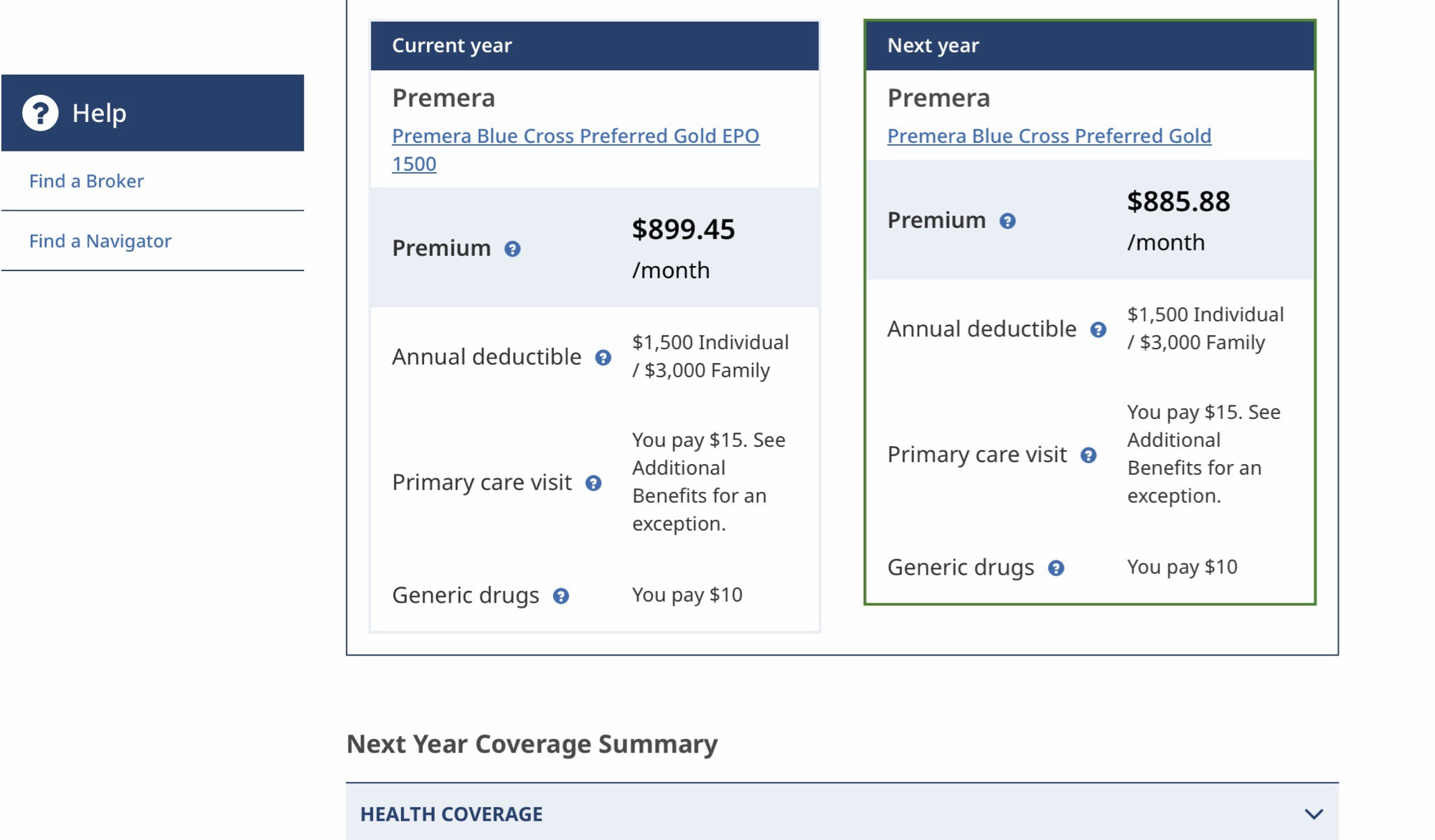Viewport: 1435px width, 840px height.
Task: Click next year Premium help icon
Action: [x=1007, y=221]
